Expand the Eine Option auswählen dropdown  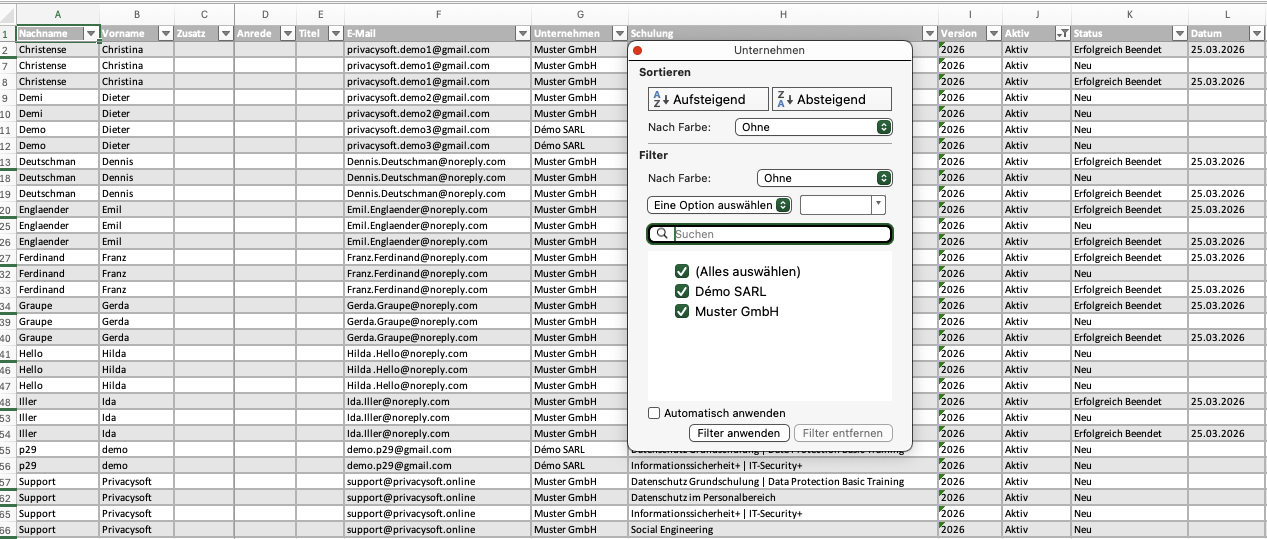pos(719,204)
